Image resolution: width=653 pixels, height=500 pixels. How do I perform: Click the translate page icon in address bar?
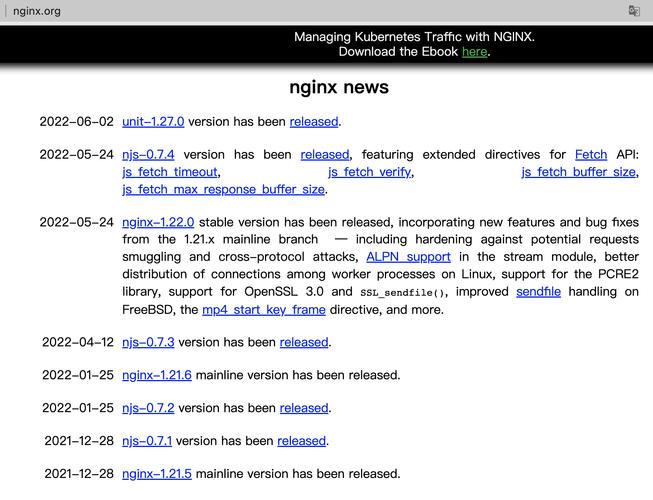click(x=634, y=11)
